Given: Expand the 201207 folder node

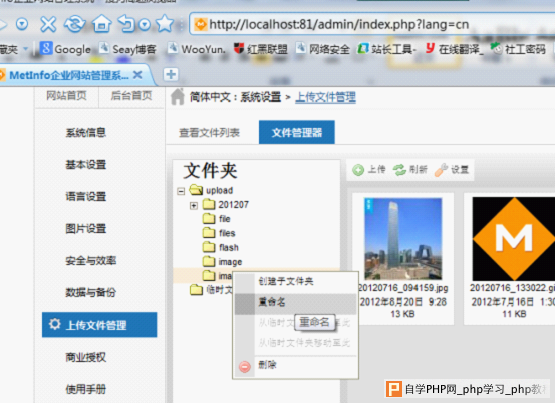Looking at the screenshot, I should [x=194, y=206].
